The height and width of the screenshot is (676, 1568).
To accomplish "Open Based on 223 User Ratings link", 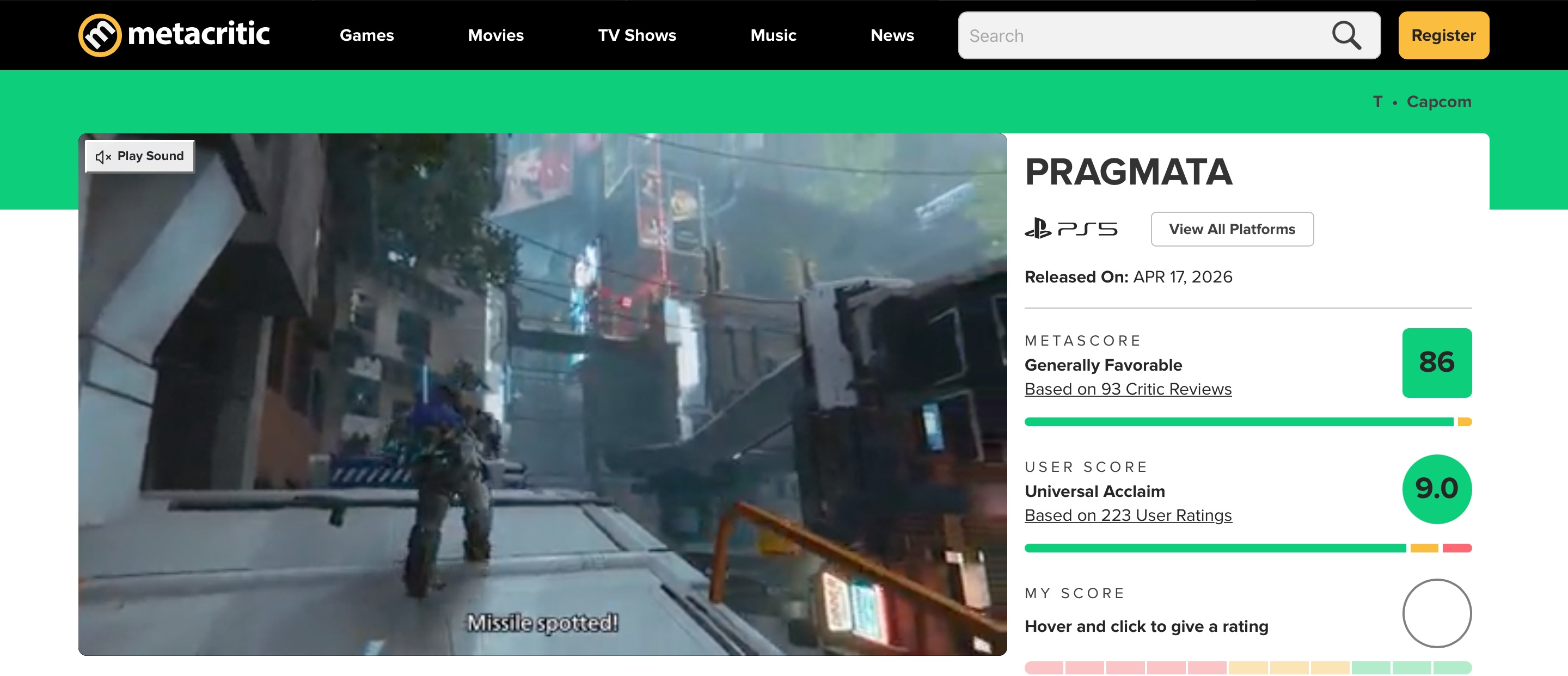I will click(1128, 515).
